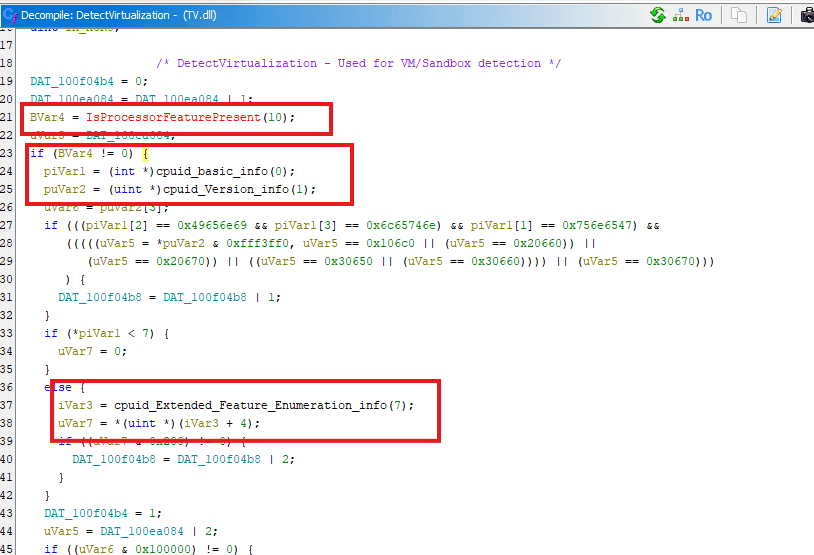Click the green Re-decompile refresh icon
Screen dimensions: 814x555
[x=658, y=15]
